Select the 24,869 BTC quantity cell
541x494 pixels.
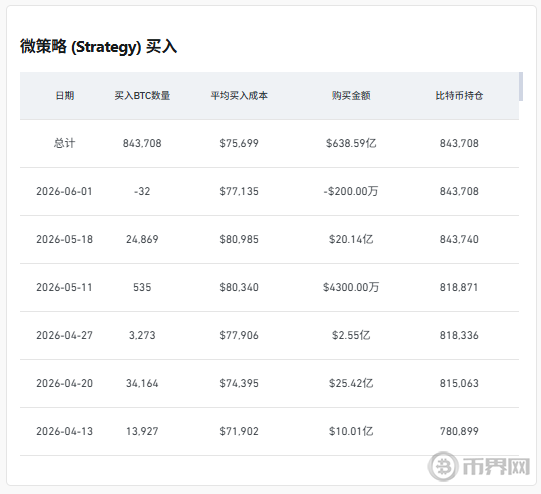click(142, 239)
